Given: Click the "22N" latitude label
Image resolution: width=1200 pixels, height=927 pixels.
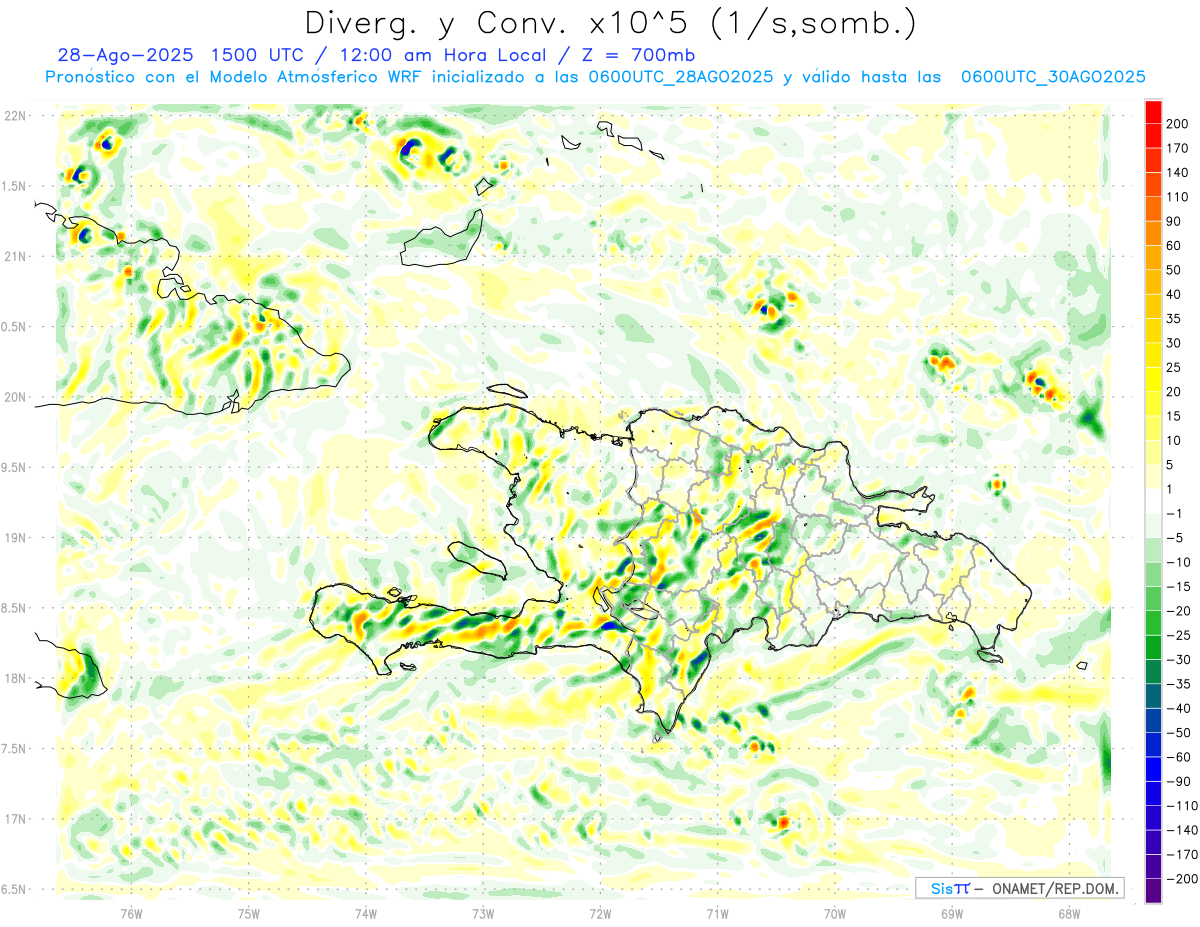Looking at the screenshot, I should click(x=15, y=116).
